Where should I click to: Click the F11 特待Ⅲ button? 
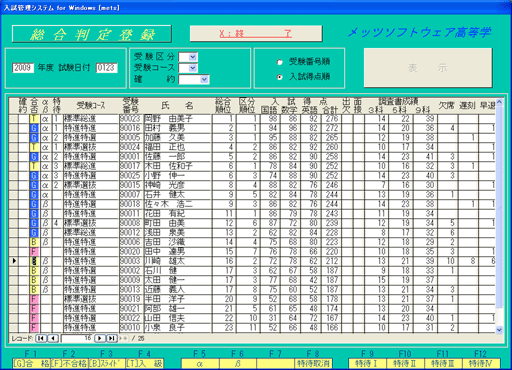pos(443,364)
